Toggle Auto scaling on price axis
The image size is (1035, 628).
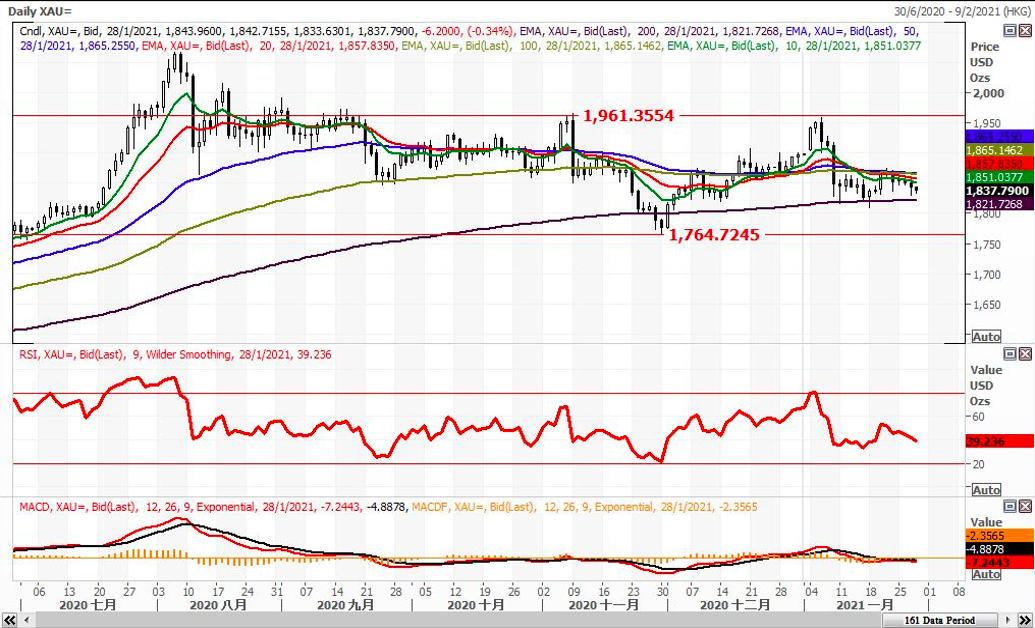[986, 336]
